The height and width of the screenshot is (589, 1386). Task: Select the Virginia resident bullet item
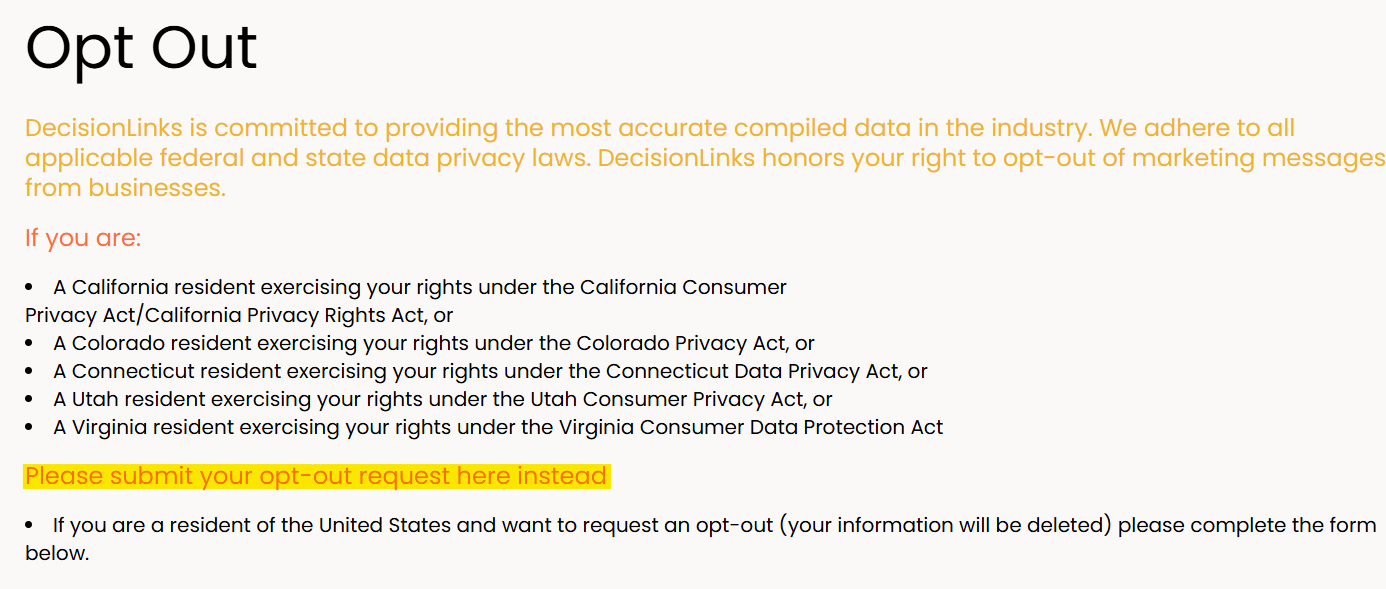pos(498,428)
